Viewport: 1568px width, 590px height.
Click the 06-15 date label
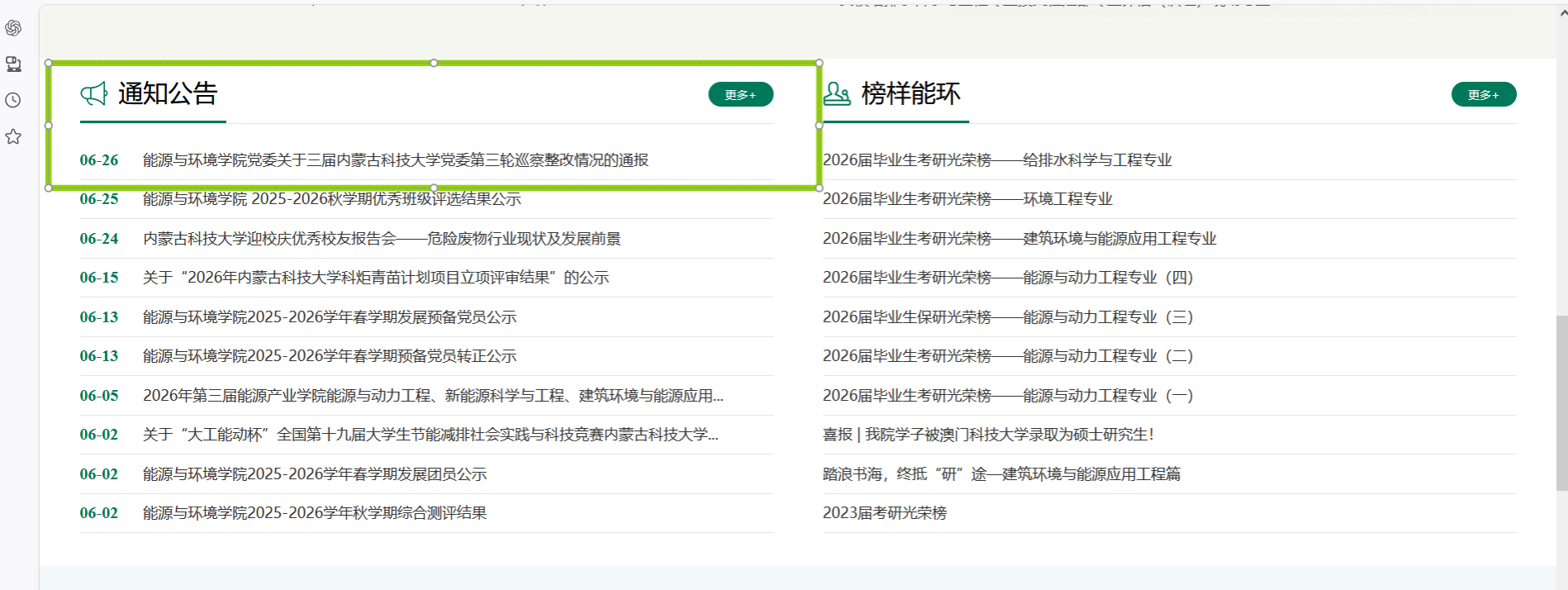tap(99, 278)
